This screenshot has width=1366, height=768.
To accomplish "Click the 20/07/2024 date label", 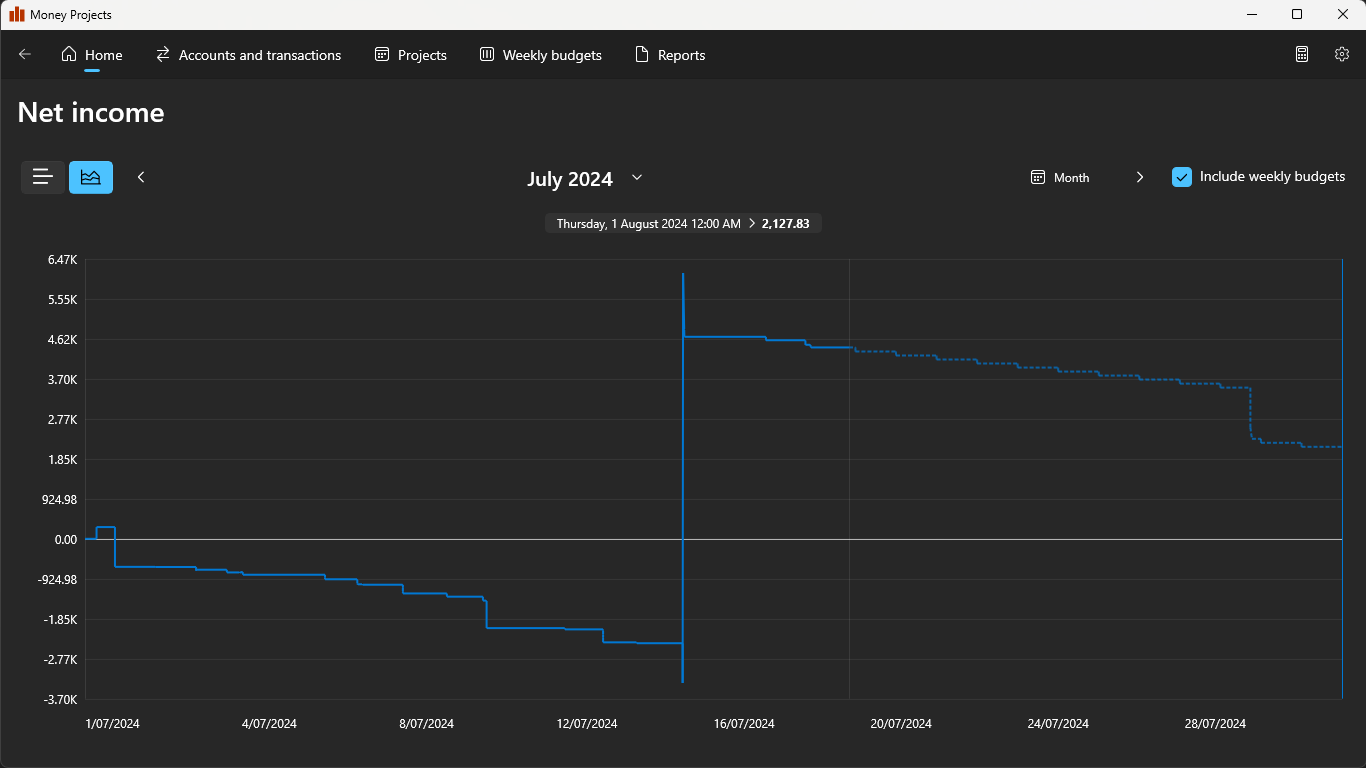I will pyautogui.click(x=901, y=724).
